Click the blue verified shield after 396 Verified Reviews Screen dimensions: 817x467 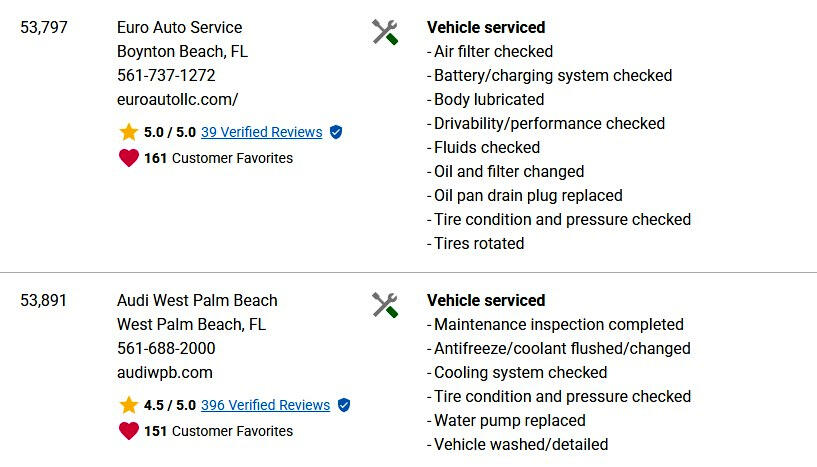pyautogui.click(x=344, y=405)
